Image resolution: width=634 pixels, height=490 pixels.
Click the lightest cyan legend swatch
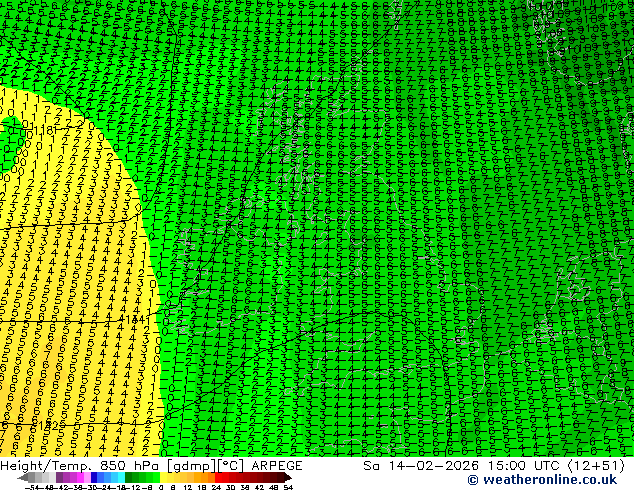121,477
